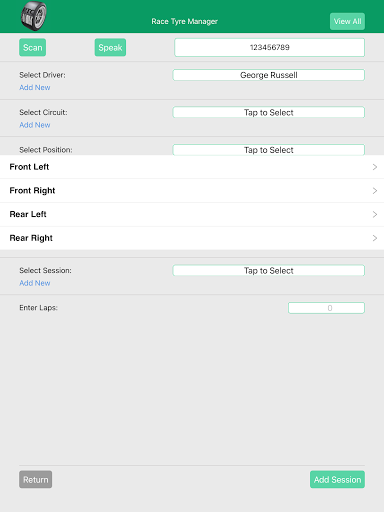Click the Enter Laps number field
The height and width of the screenshot is (512, 384).
click(326, 308)
